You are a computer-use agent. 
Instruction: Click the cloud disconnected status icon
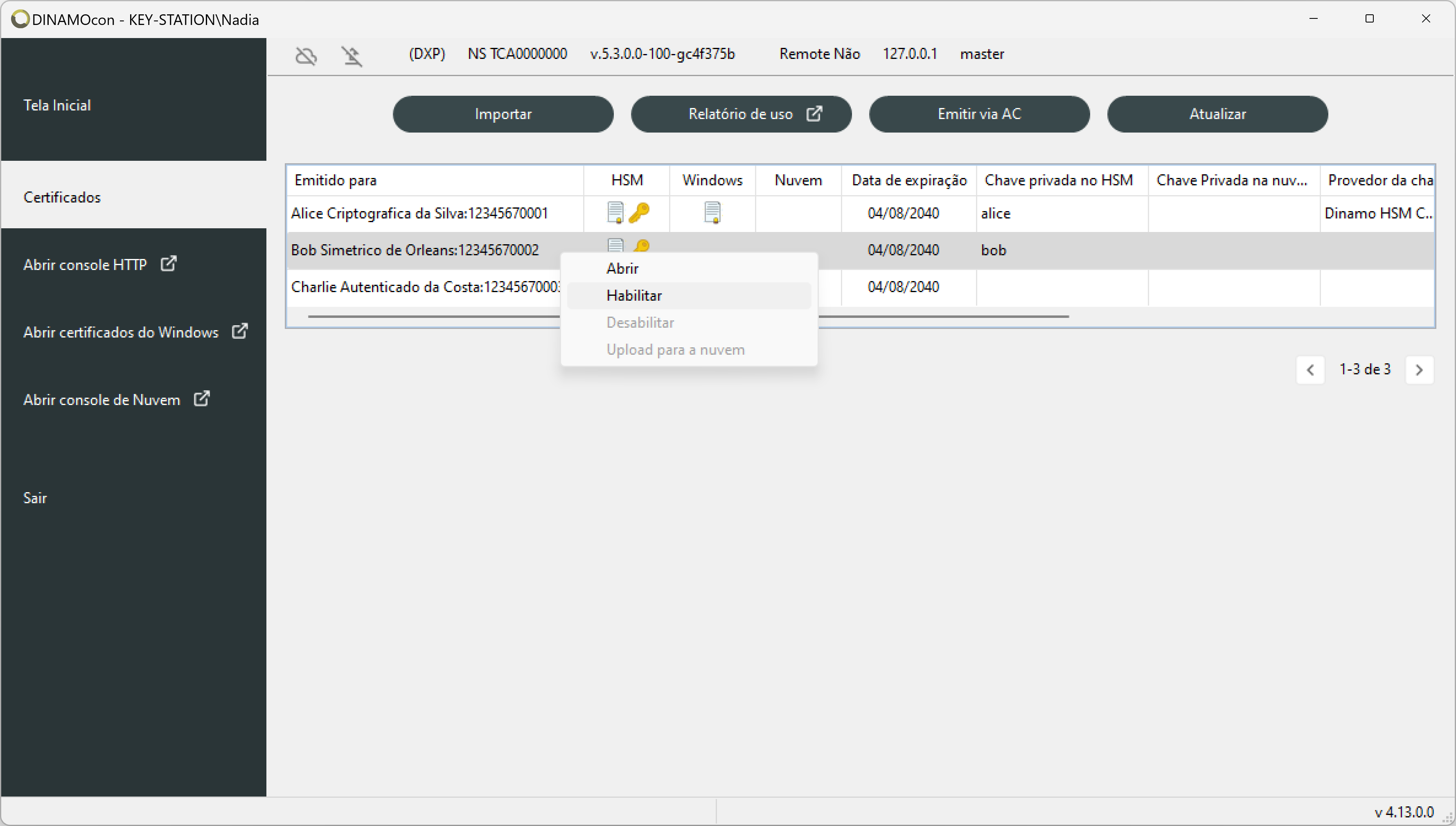tap(307, 56)
